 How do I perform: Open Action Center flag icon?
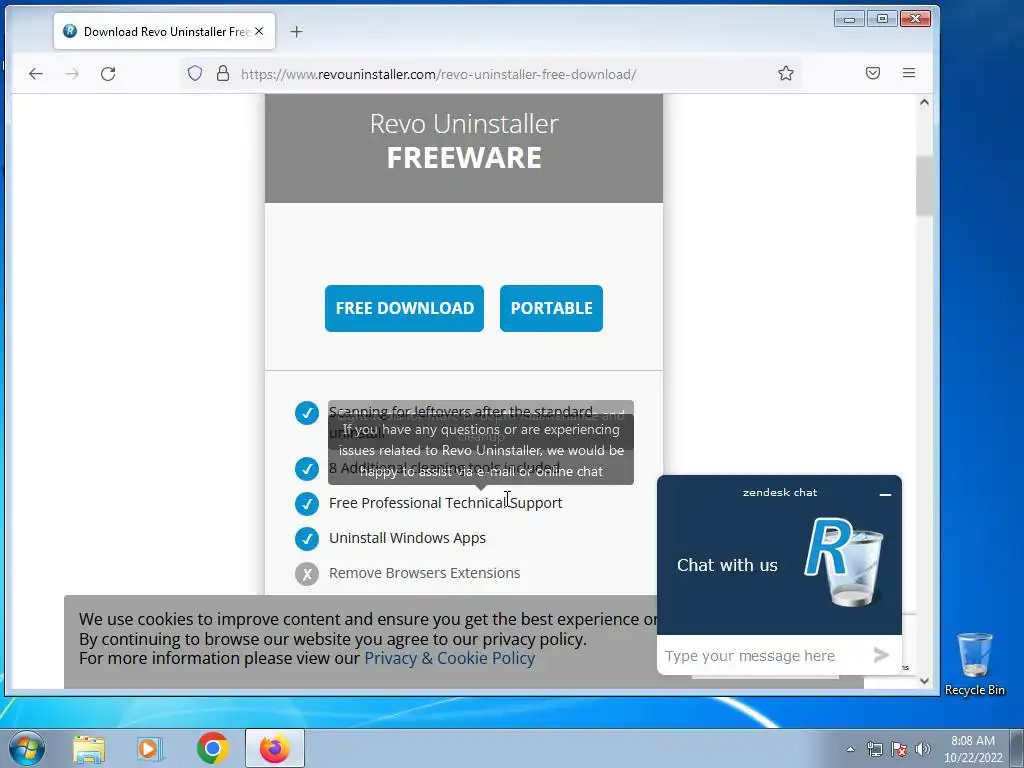tap(899, 749)
